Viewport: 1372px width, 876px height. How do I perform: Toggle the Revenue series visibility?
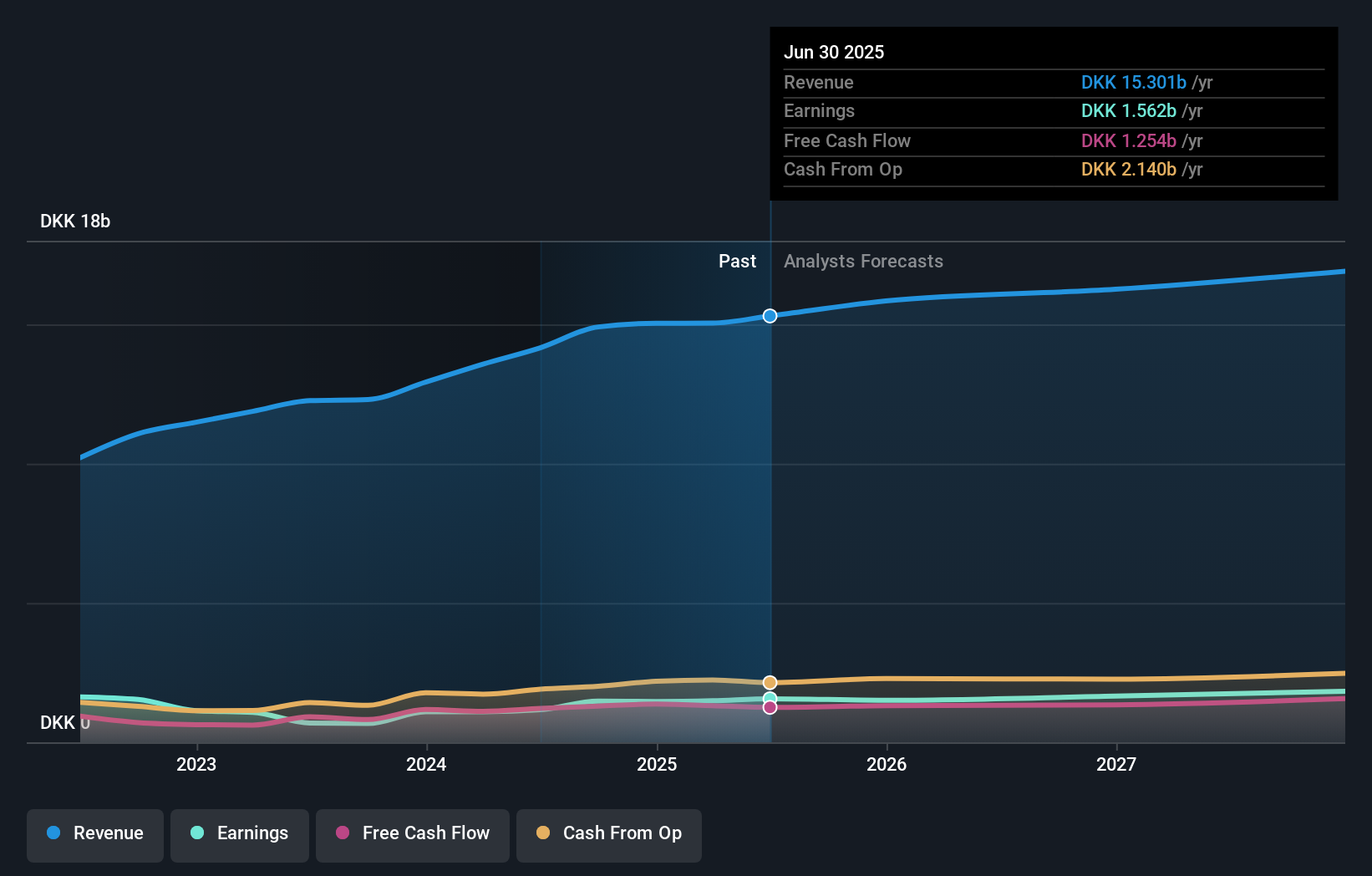point(94,833)
